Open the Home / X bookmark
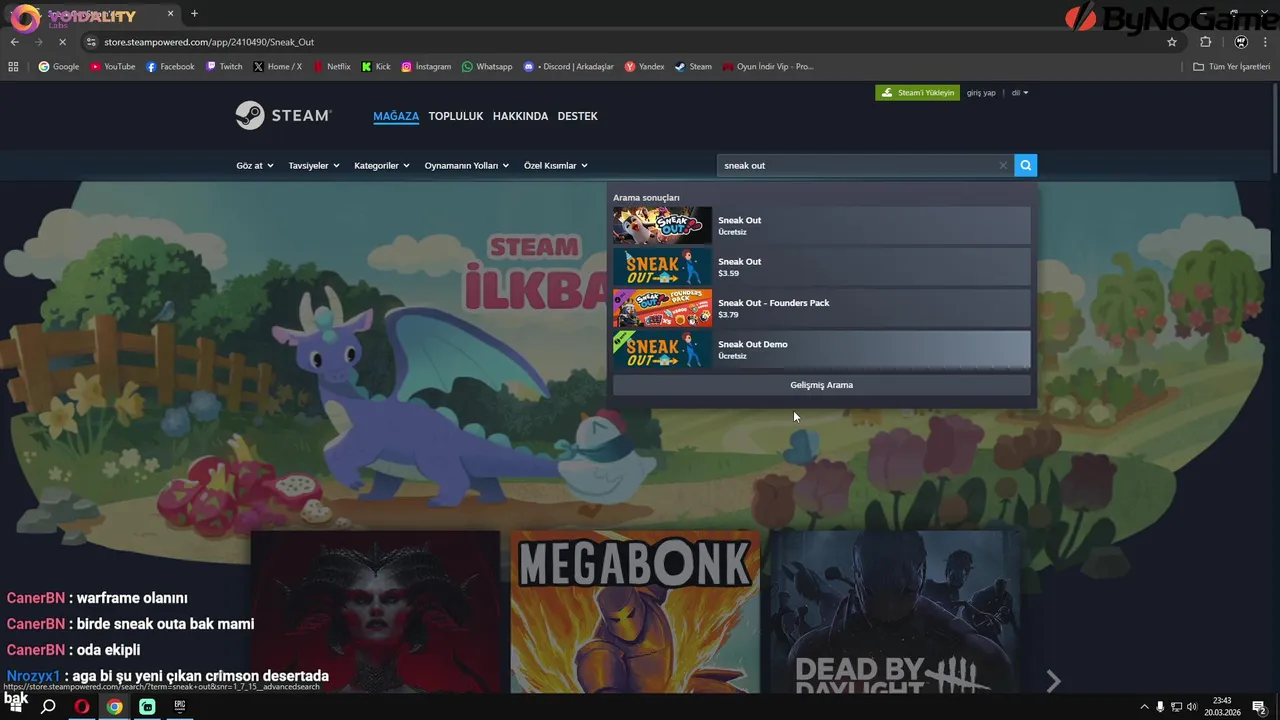The width and height of the screenshot is (1280, 720). (277, 67)
